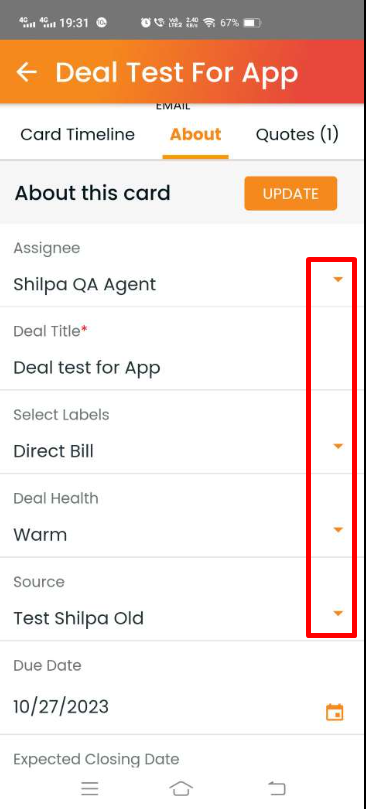
Task: Switch to the Card Timeline tab
Action: [77, 135]
